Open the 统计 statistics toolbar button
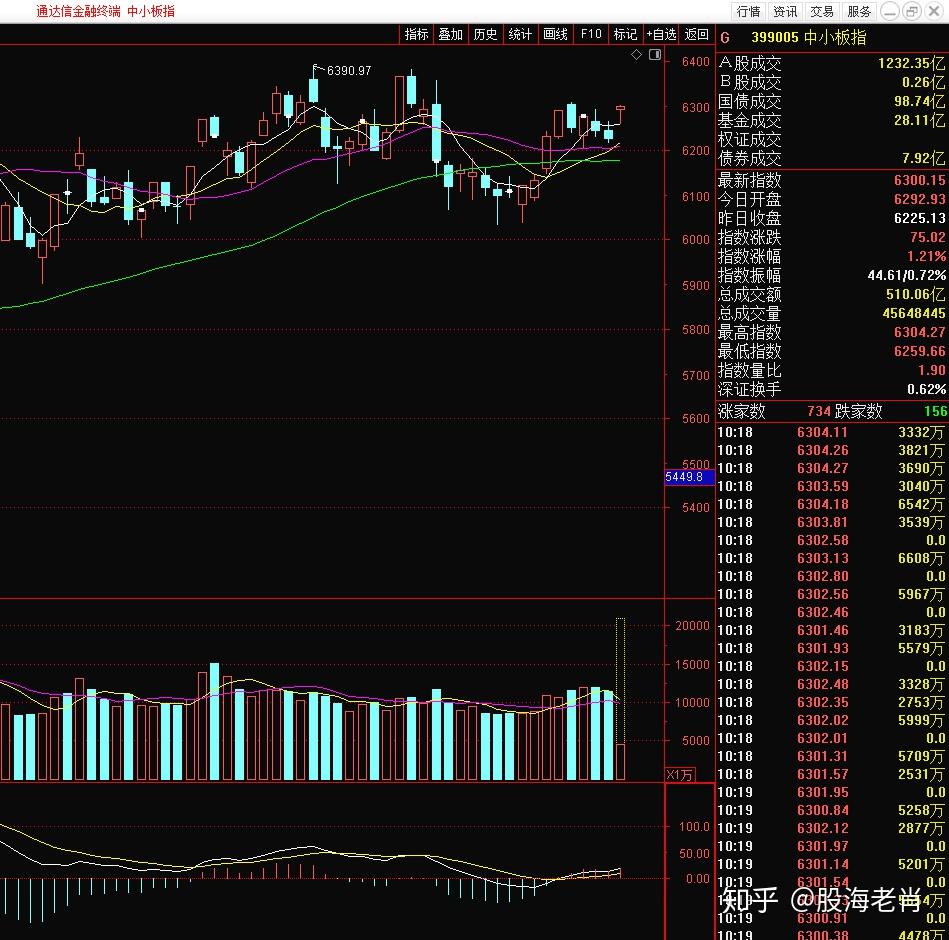The image size is (949, 940). pyautogui.click(x=520, y=35)
